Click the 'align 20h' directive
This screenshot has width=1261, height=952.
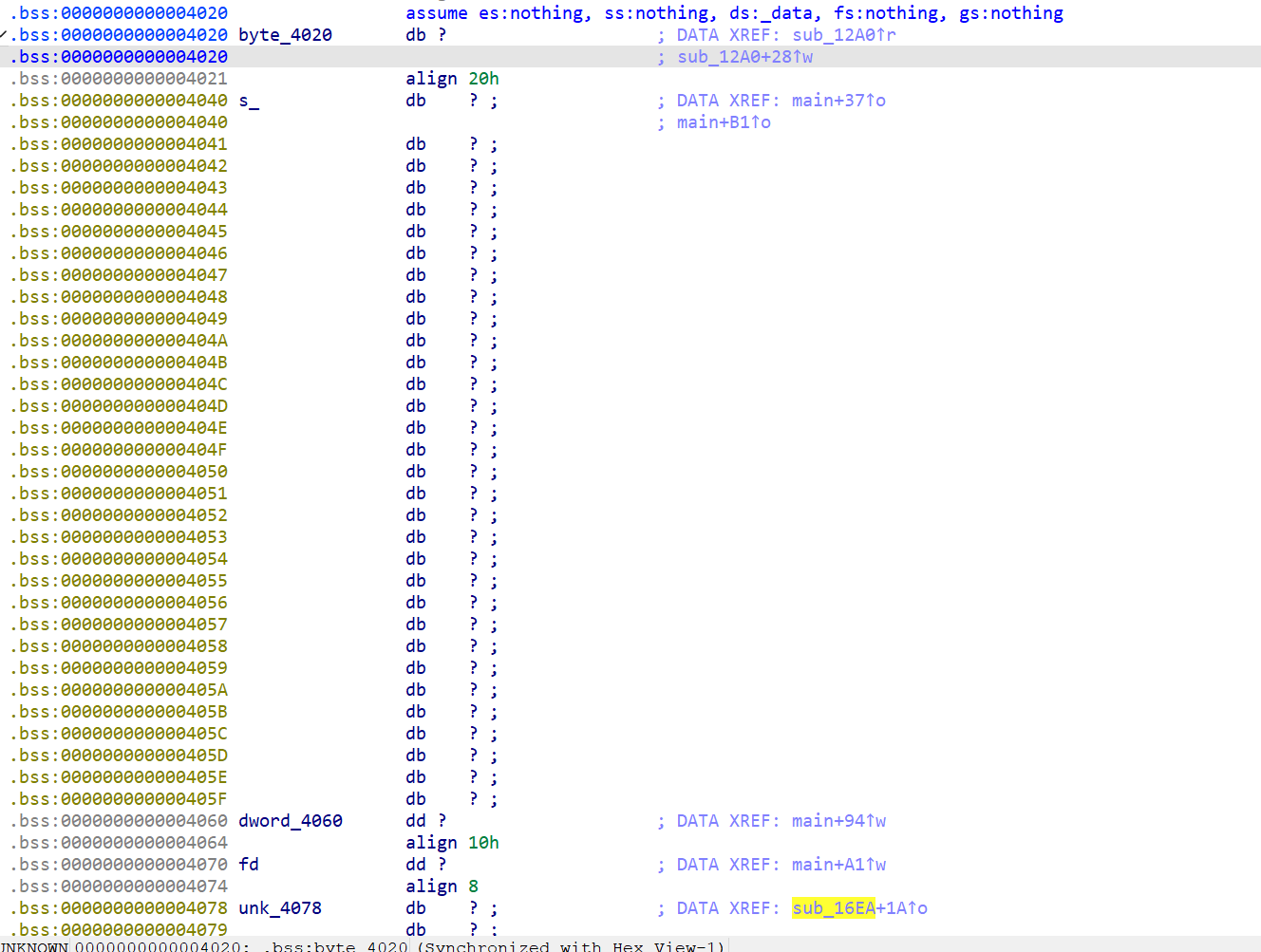click(x=452, y=79)
